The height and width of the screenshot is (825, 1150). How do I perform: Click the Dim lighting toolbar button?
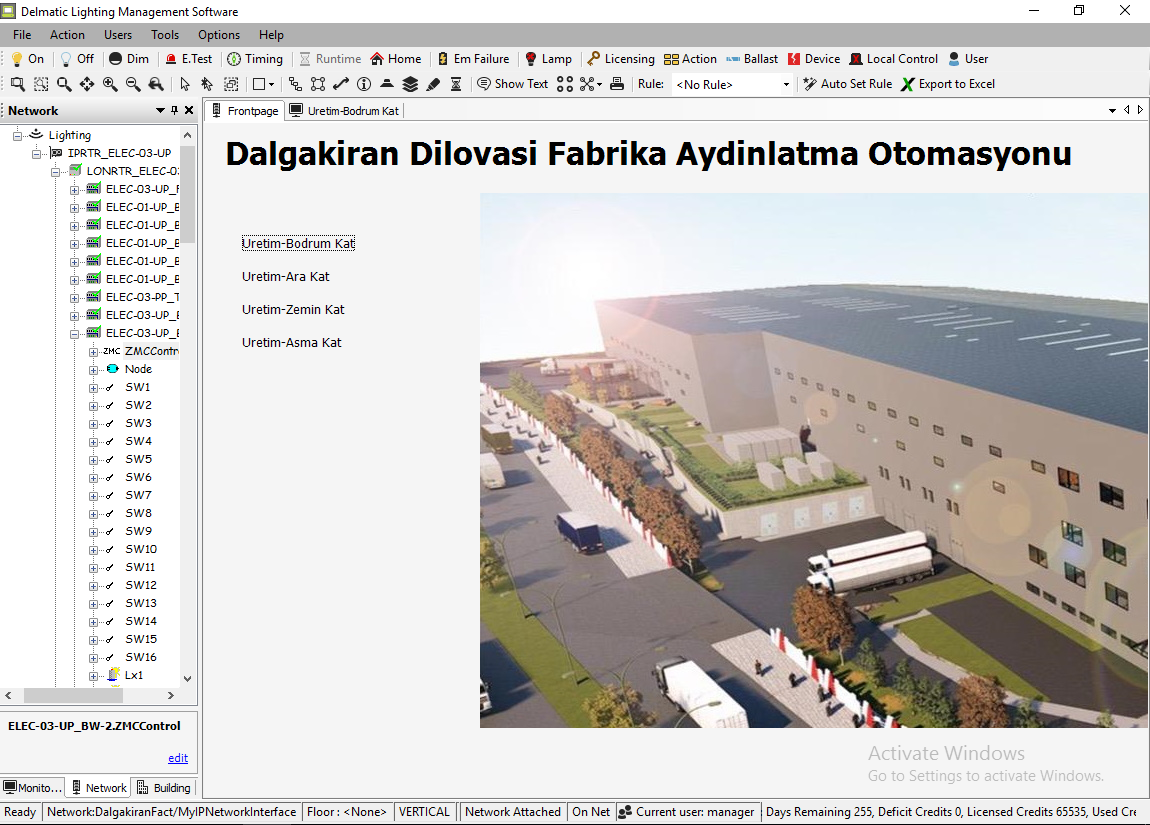(x=129, y=59)
